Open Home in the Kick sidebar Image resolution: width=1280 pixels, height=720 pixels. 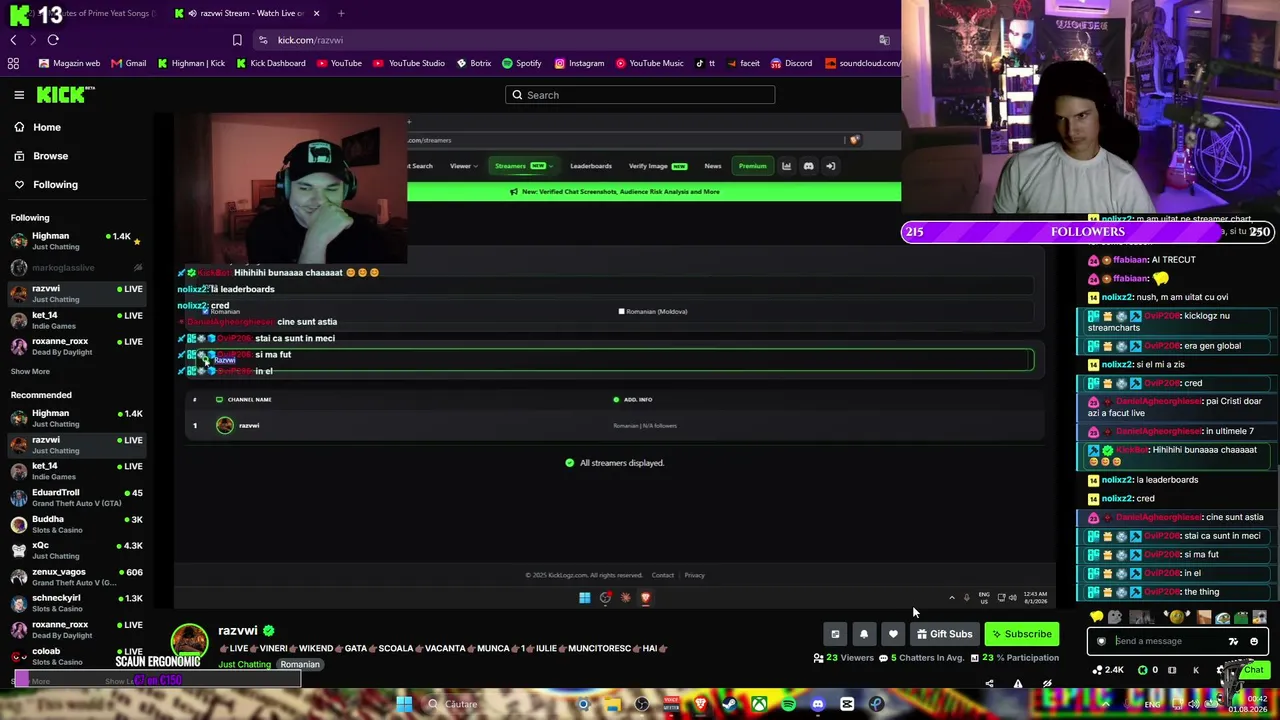(46, 127)
